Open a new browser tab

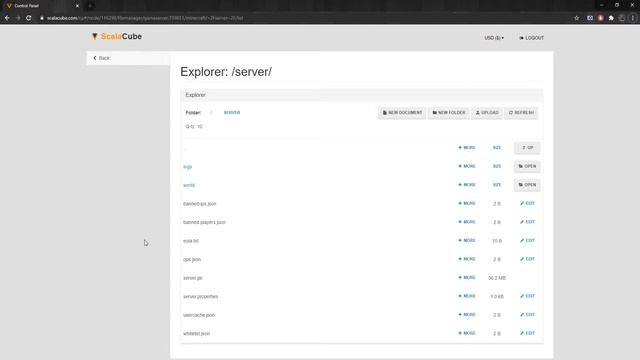tap(90, 6)
